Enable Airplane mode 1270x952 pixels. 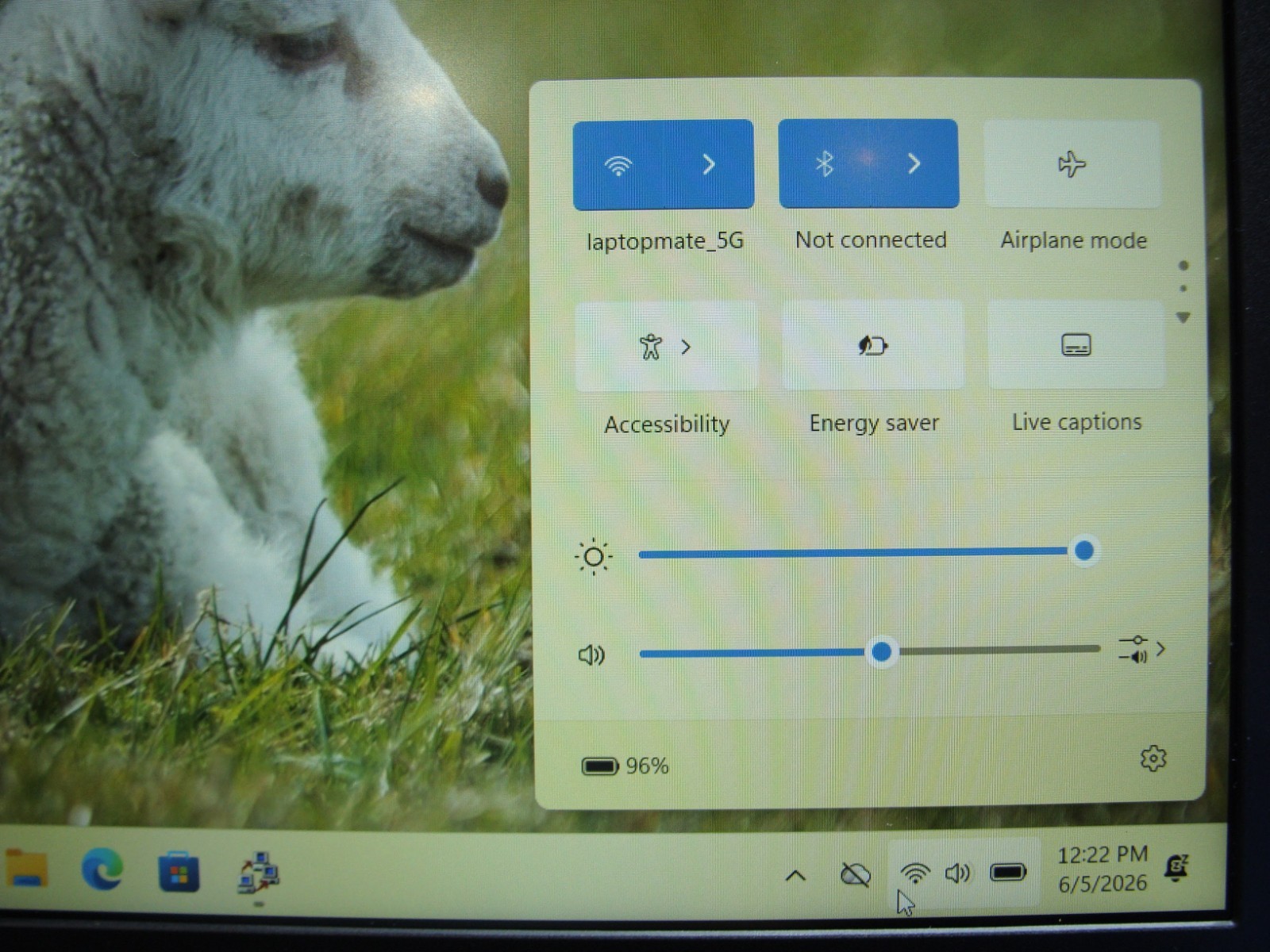1072,164
